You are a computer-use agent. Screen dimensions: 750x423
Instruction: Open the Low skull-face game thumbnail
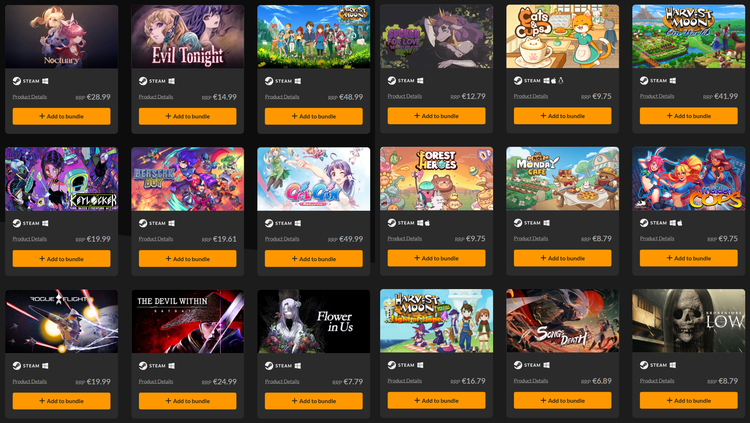click(689, 321)
